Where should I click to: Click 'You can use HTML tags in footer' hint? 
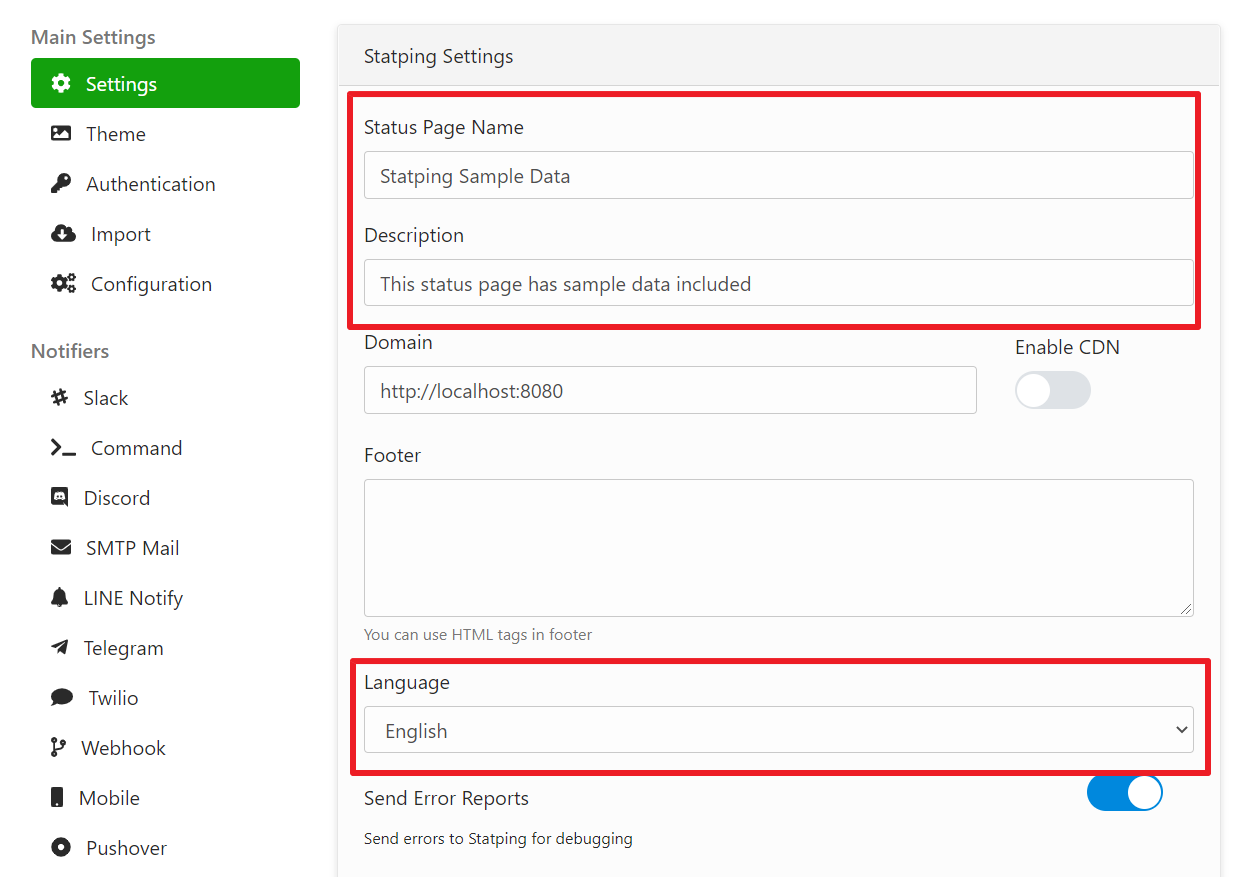478,634
